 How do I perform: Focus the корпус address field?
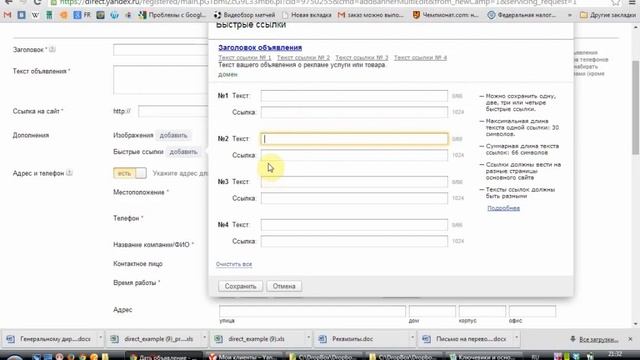point(482,311)
